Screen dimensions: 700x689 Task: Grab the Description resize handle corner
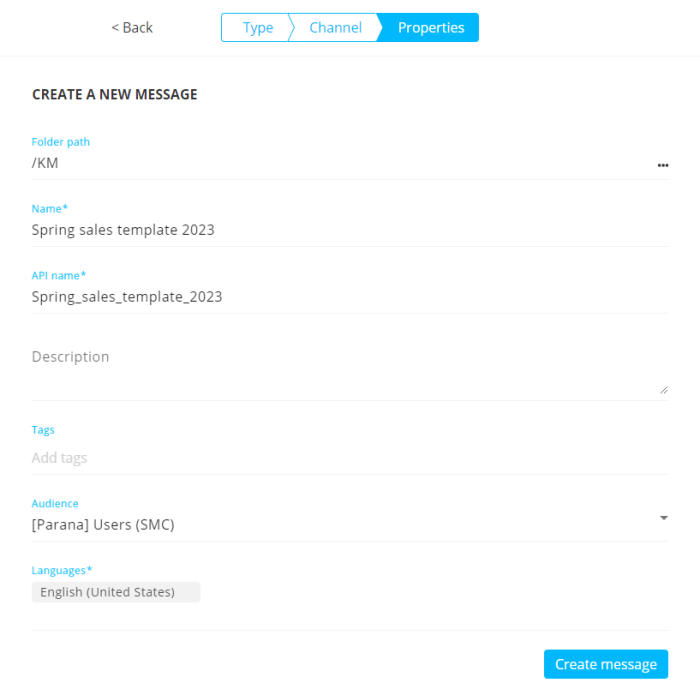click(x=663, y=390)
